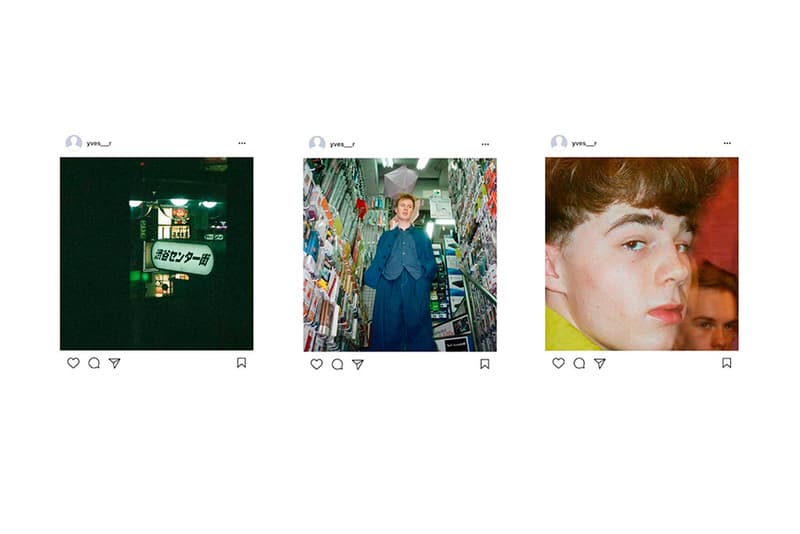Bookmark the close-up face portrait post

pyautogui.click(x=727, y=363)
